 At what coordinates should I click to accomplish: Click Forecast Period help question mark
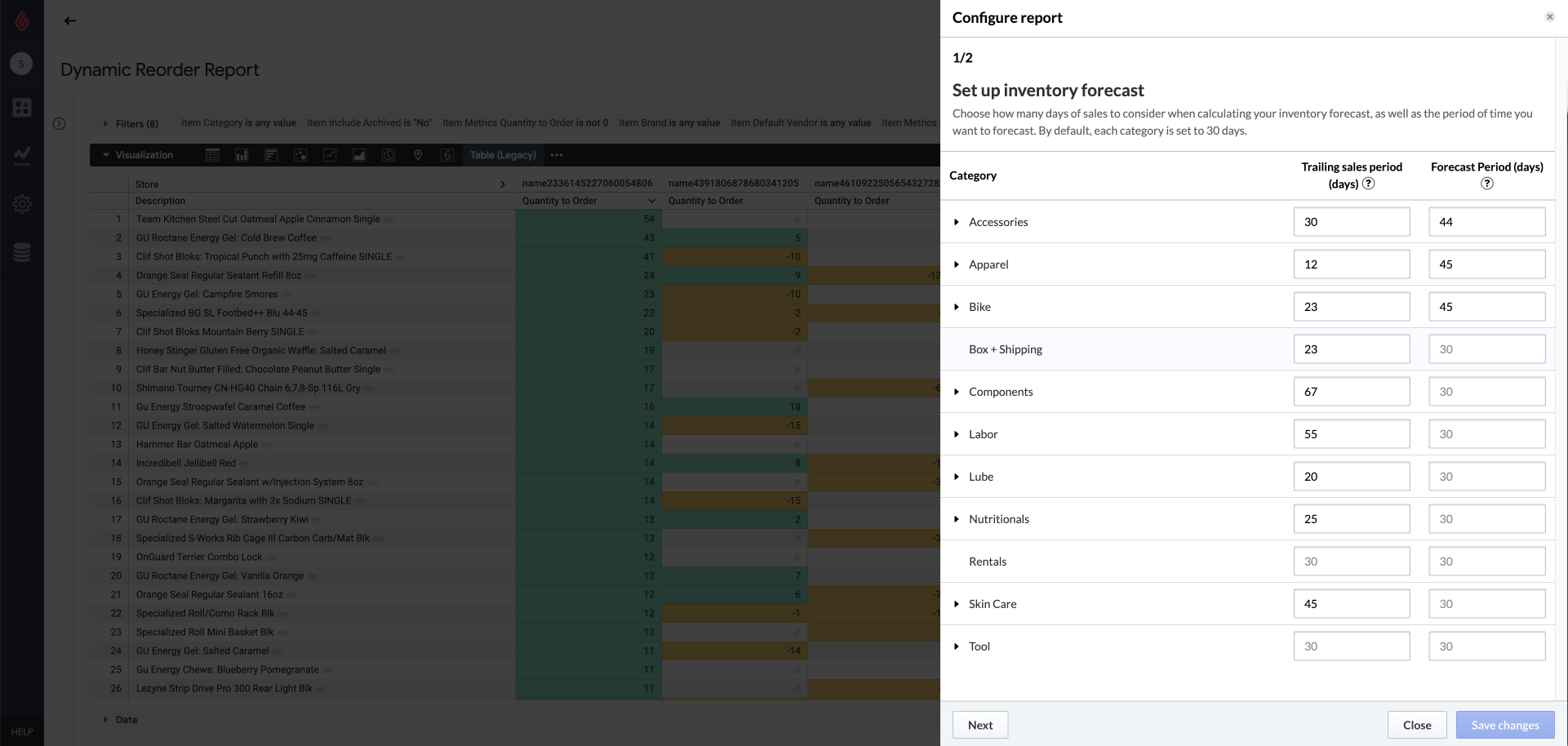click(x=1486, y=184)
